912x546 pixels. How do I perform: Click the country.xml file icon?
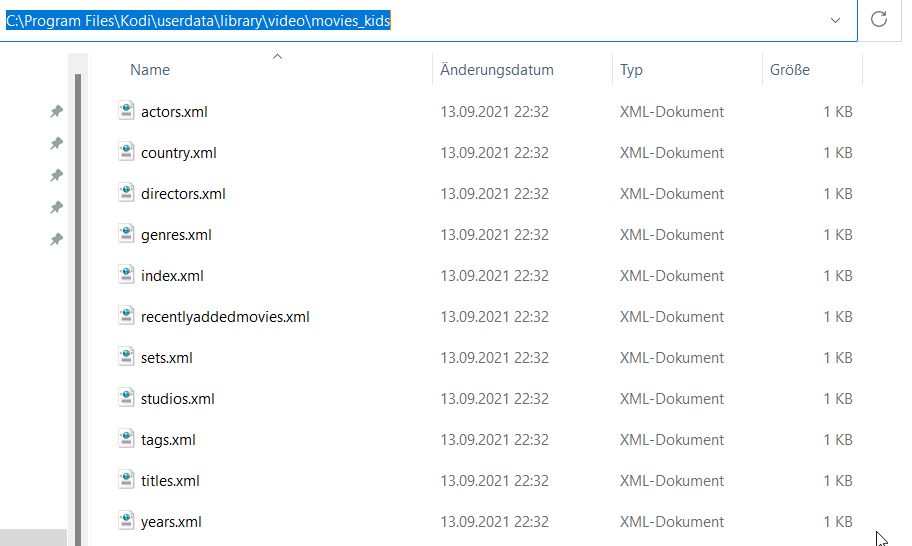pyautogui.click(x=126, y=151)
